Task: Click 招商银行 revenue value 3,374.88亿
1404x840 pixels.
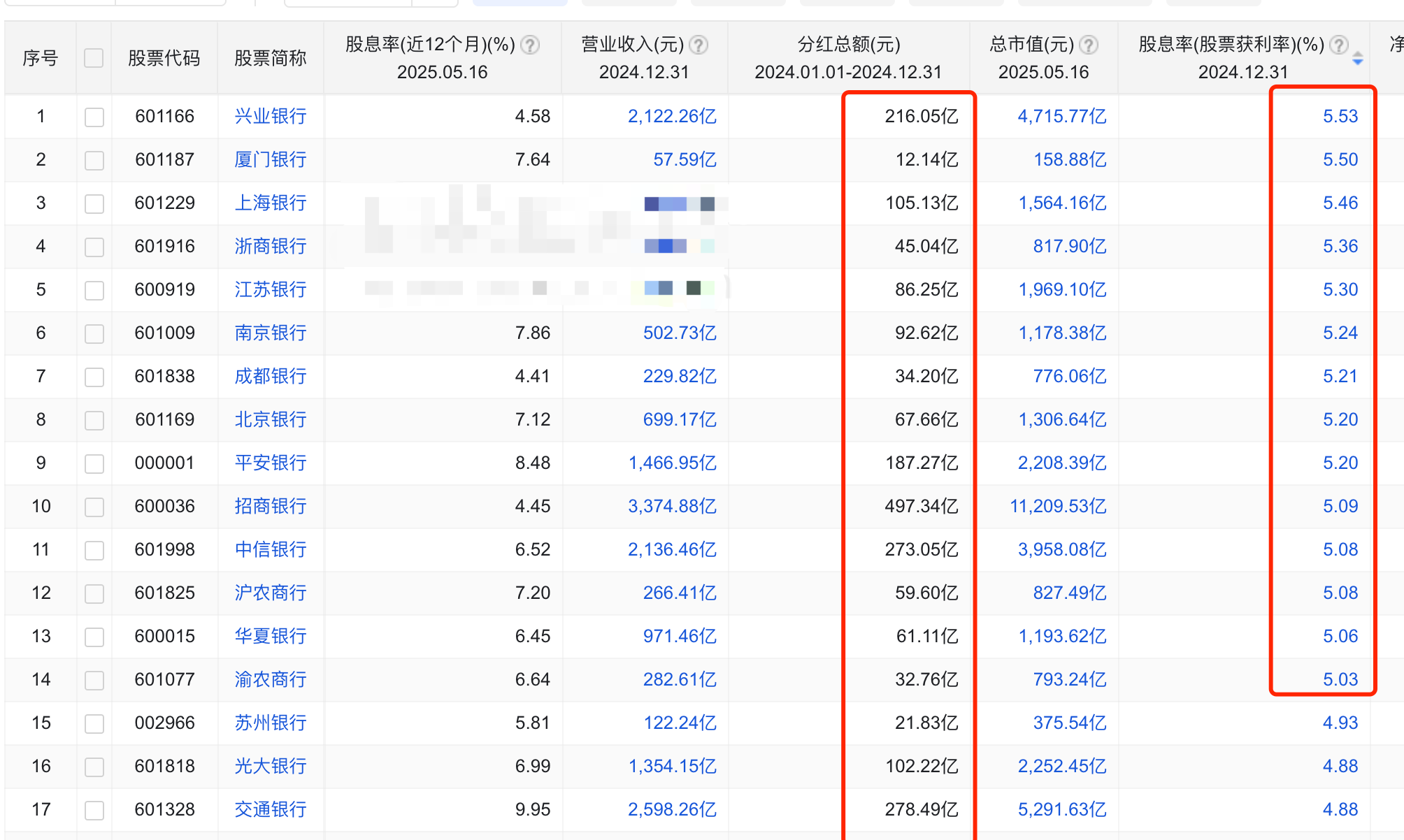Action: click(672, 506)
